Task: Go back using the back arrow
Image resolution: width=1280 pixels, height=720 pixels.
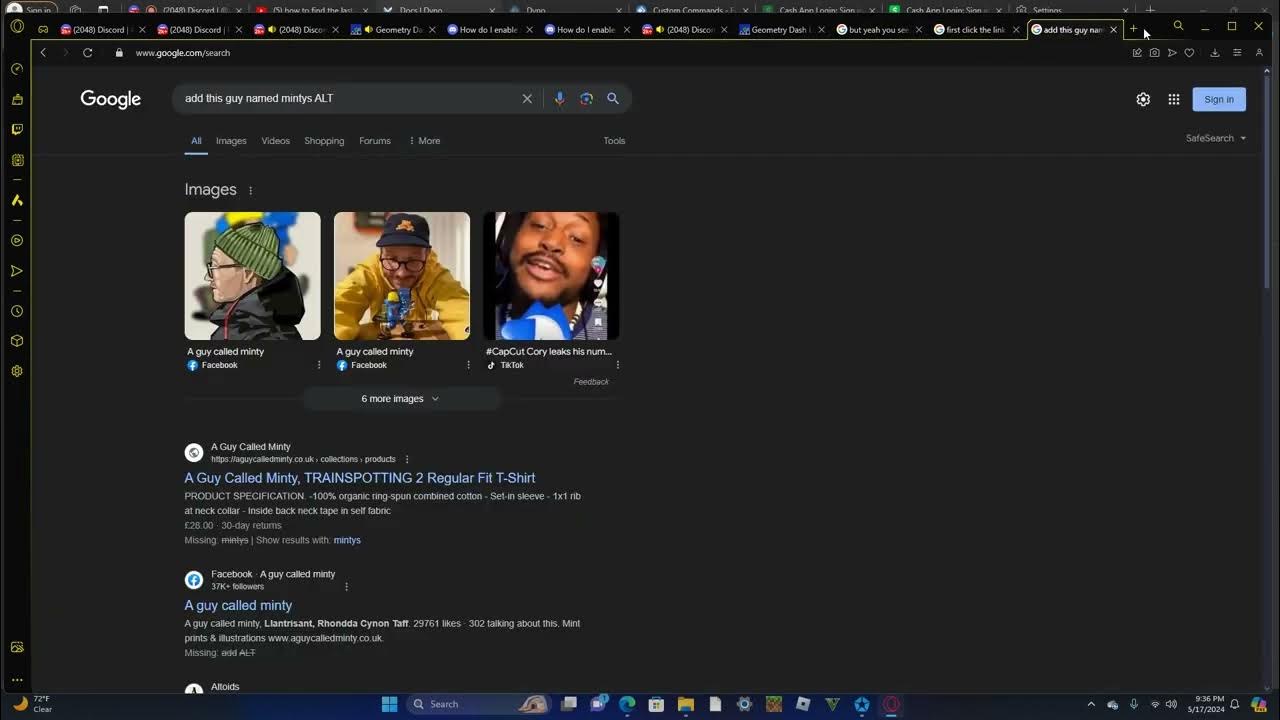Action: point(43,52)
